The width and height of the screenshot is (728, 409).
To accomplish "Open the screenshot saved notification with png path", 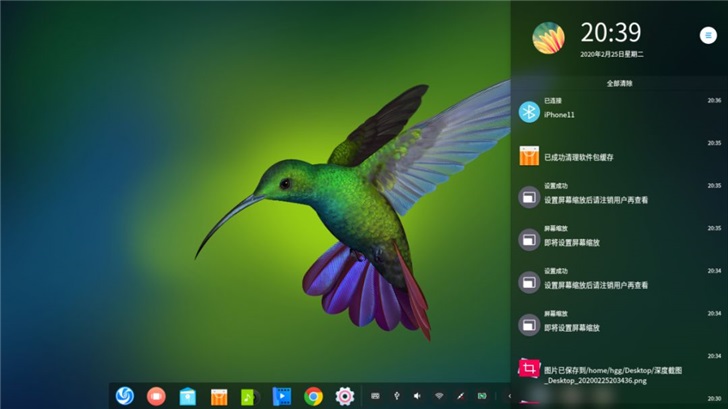I will click(619, 370).
